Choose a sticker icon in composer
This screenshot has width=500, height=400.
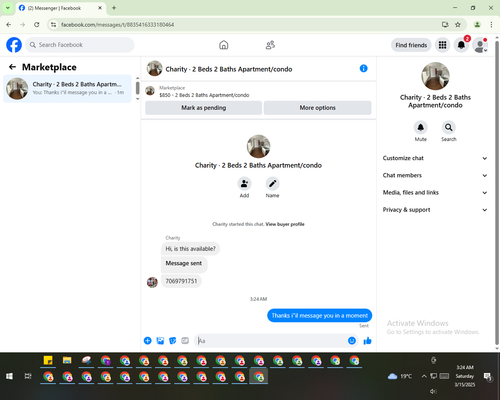click(173, 341)
